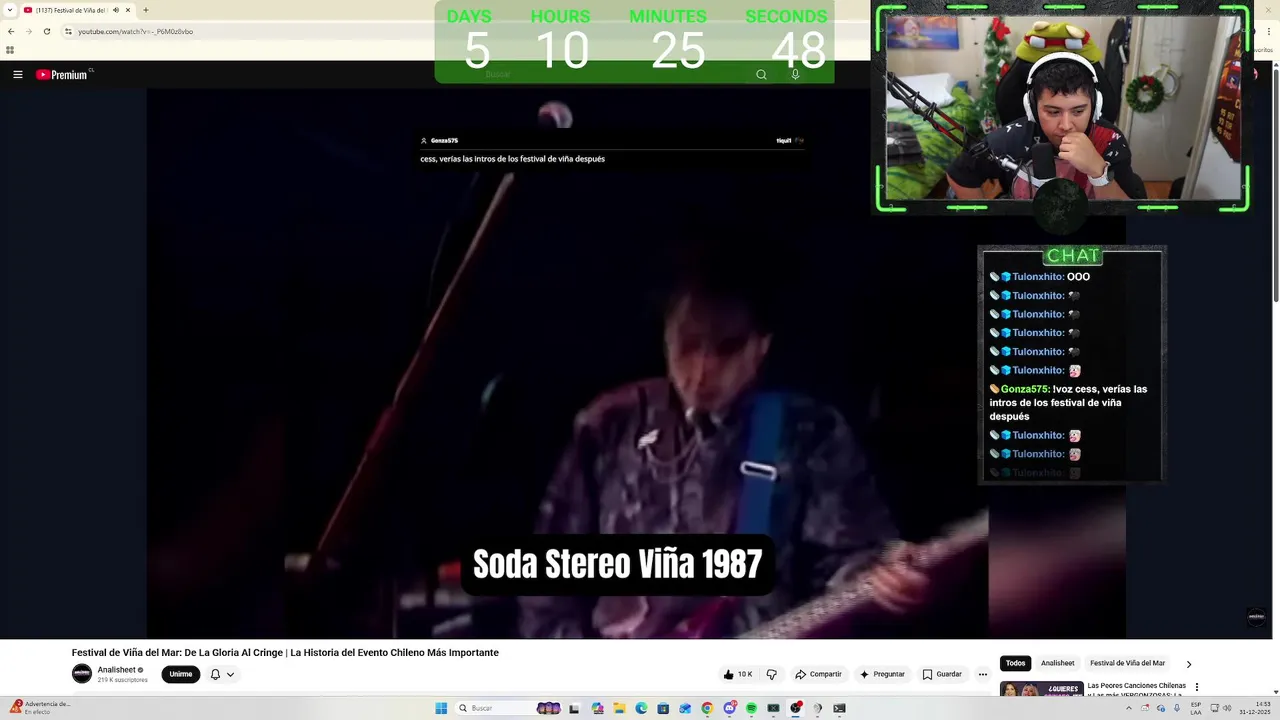
Task: Click the browser forward arrow
Action: click(x=28, y=31)
